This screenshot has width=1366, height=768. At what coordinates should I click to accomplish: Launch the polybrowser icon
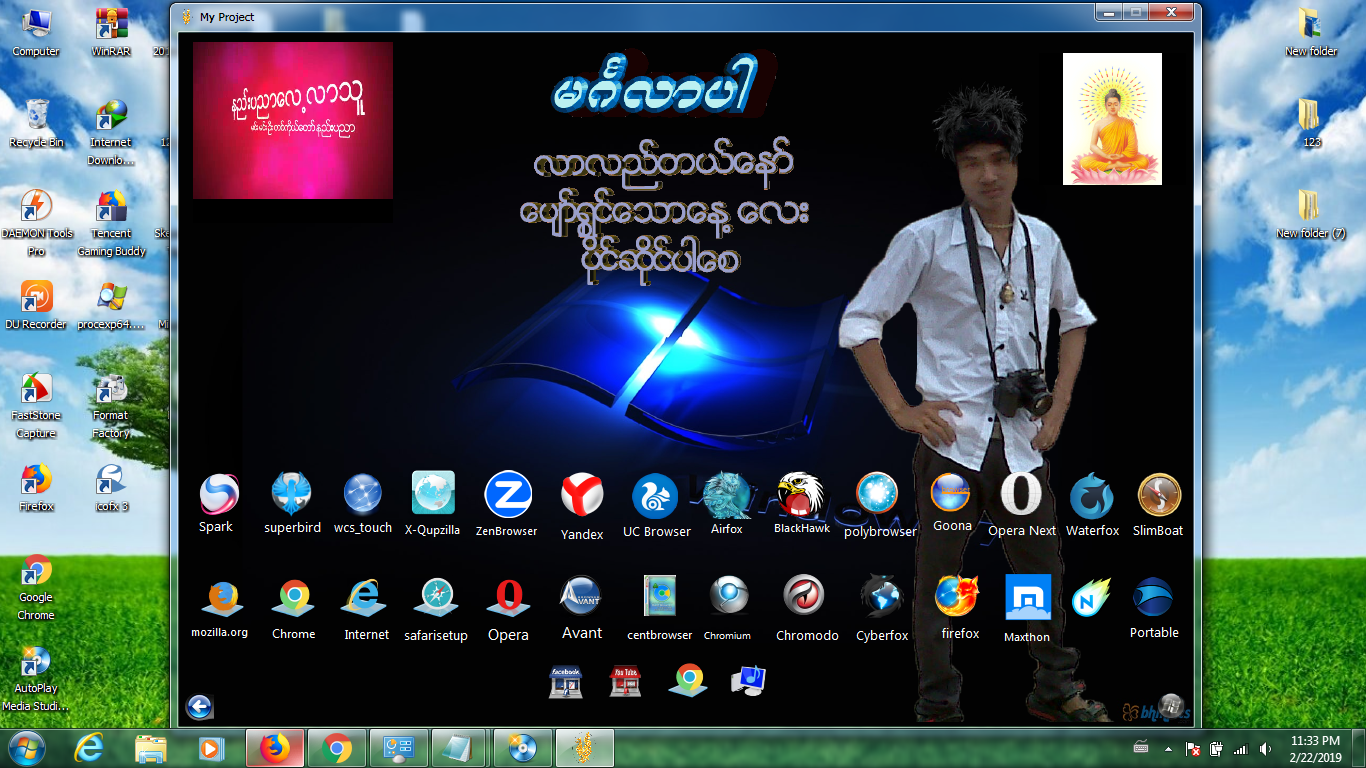click(877, 493)
